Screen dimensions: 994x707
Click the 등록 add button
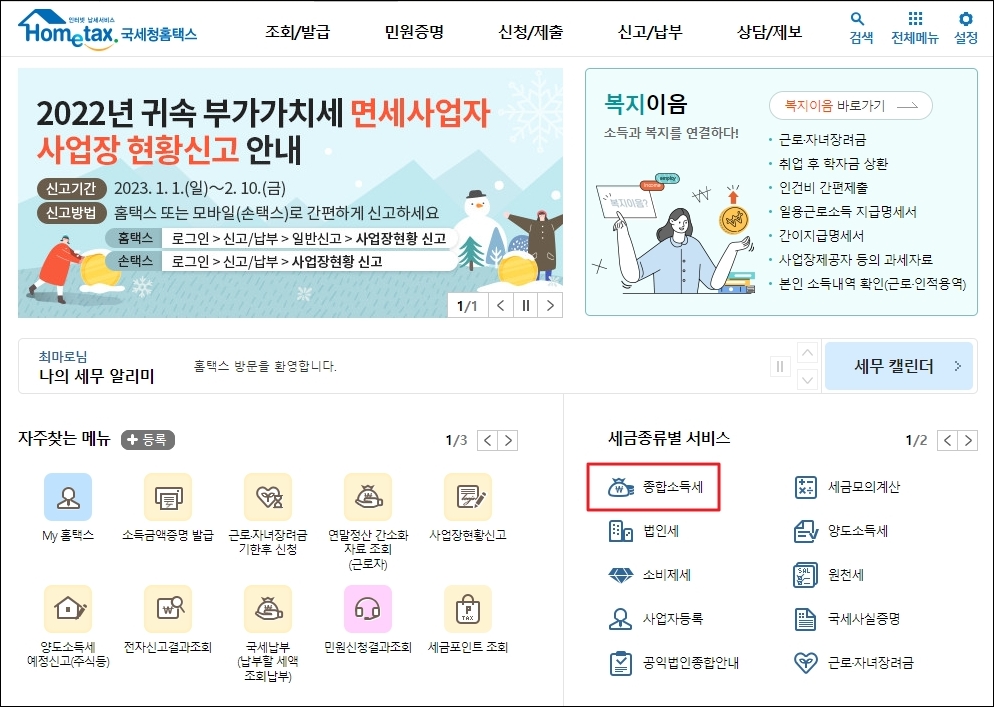coord(148,439)
